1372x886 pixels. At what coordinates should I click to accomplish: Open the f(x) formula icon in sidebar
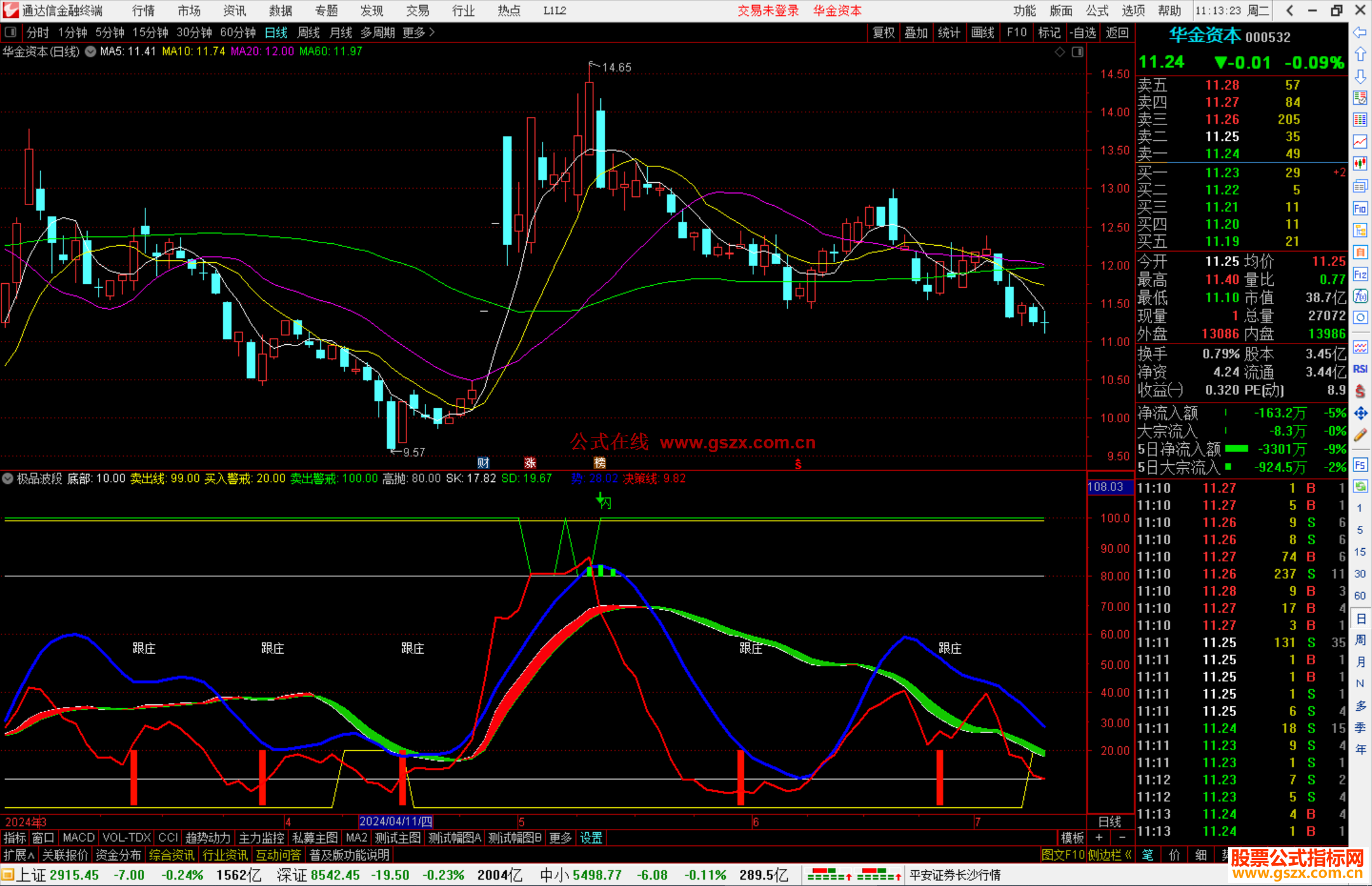tap(1360, 296)
